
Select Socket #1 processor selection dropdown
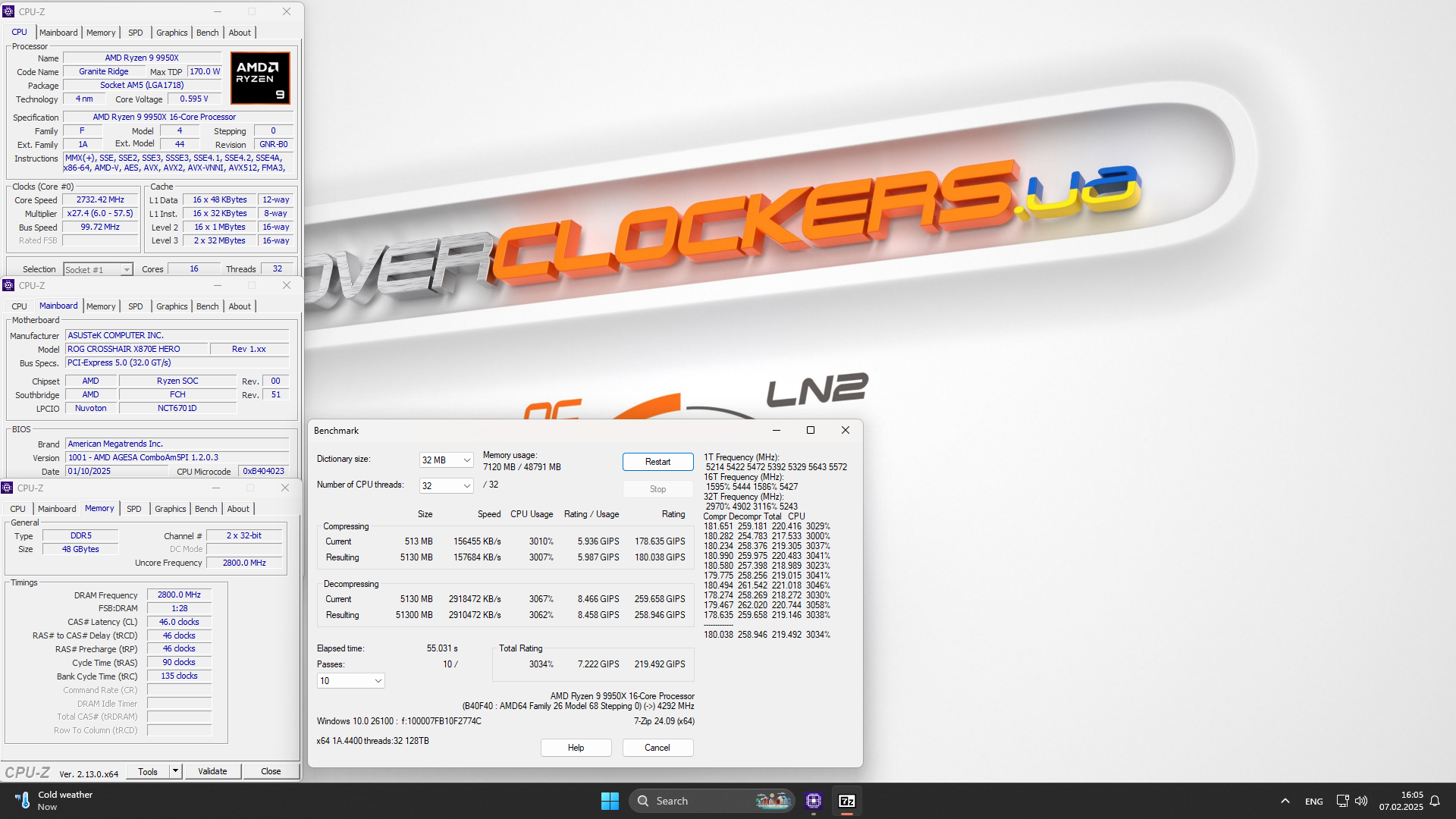96,269
